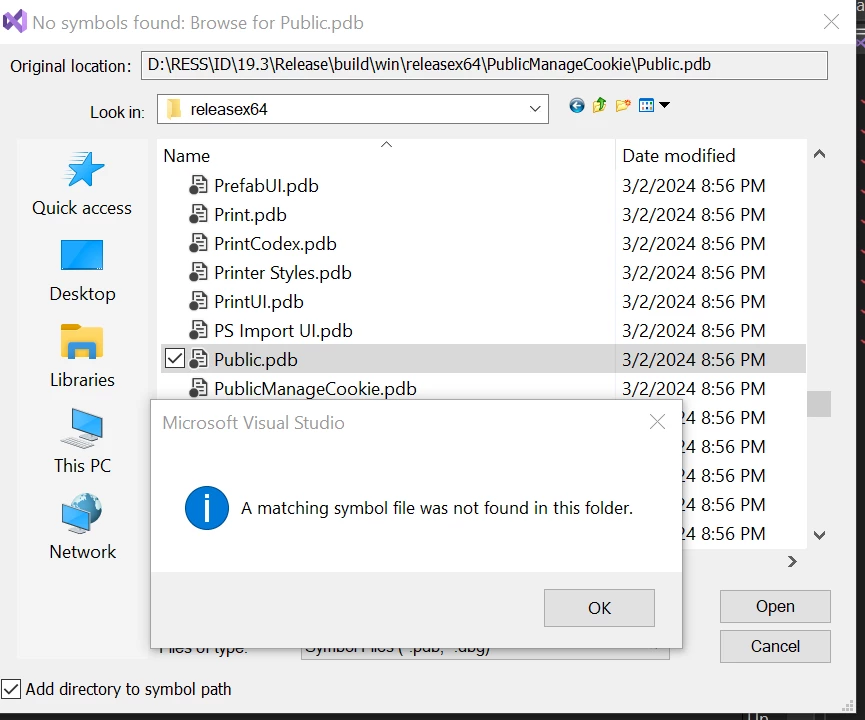Uncheck the Public.pdb selection checkbox
The height and width of the screenshot is (720, 865).
(x=174, y=359)
